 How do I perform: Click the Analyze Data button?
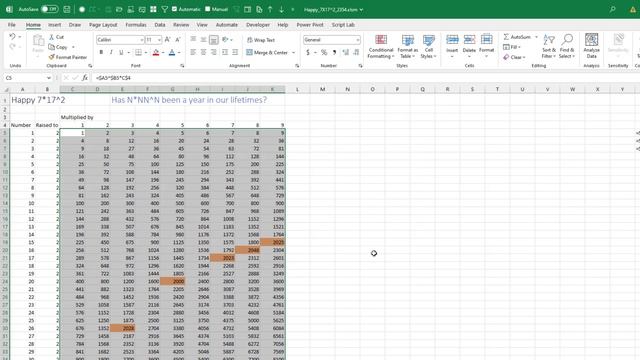tap(591, 46)
